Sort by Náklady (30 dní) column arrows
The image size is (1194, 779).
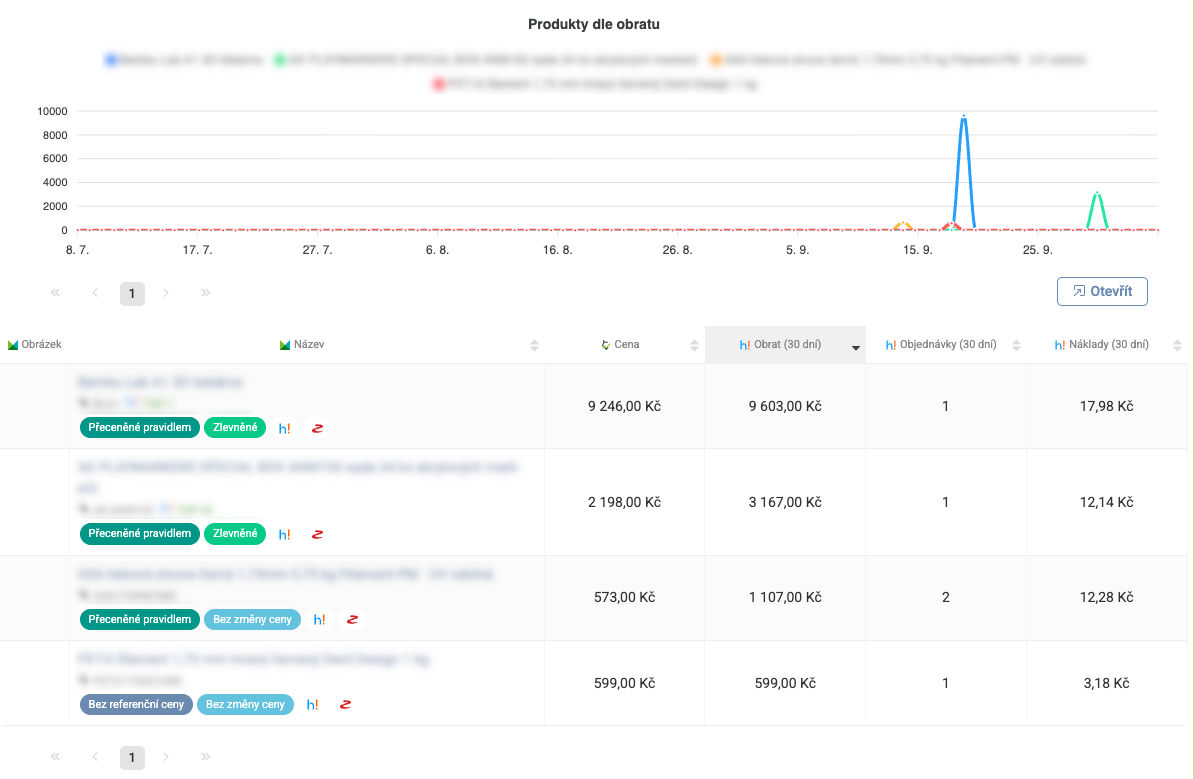tap(1177, 345)
